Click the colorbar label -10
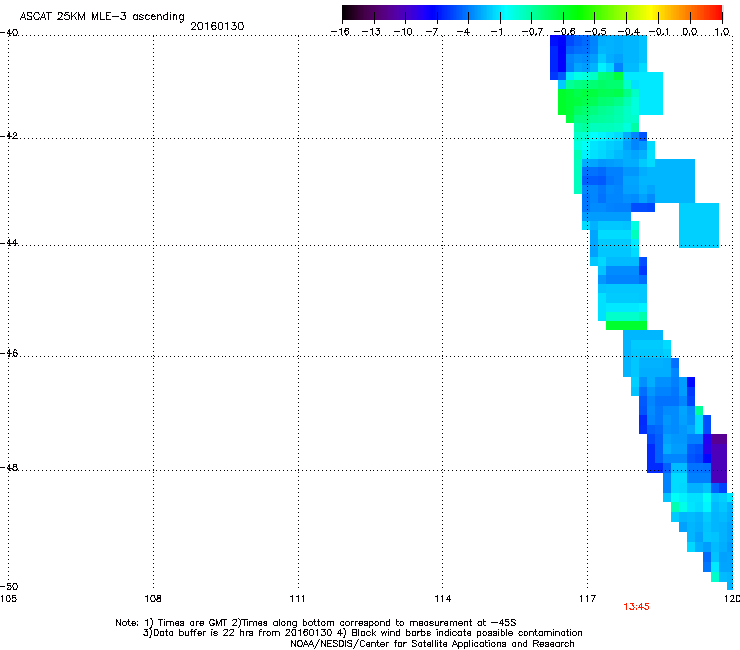Screen dimensions: 740x650 [x=403, y=32]
